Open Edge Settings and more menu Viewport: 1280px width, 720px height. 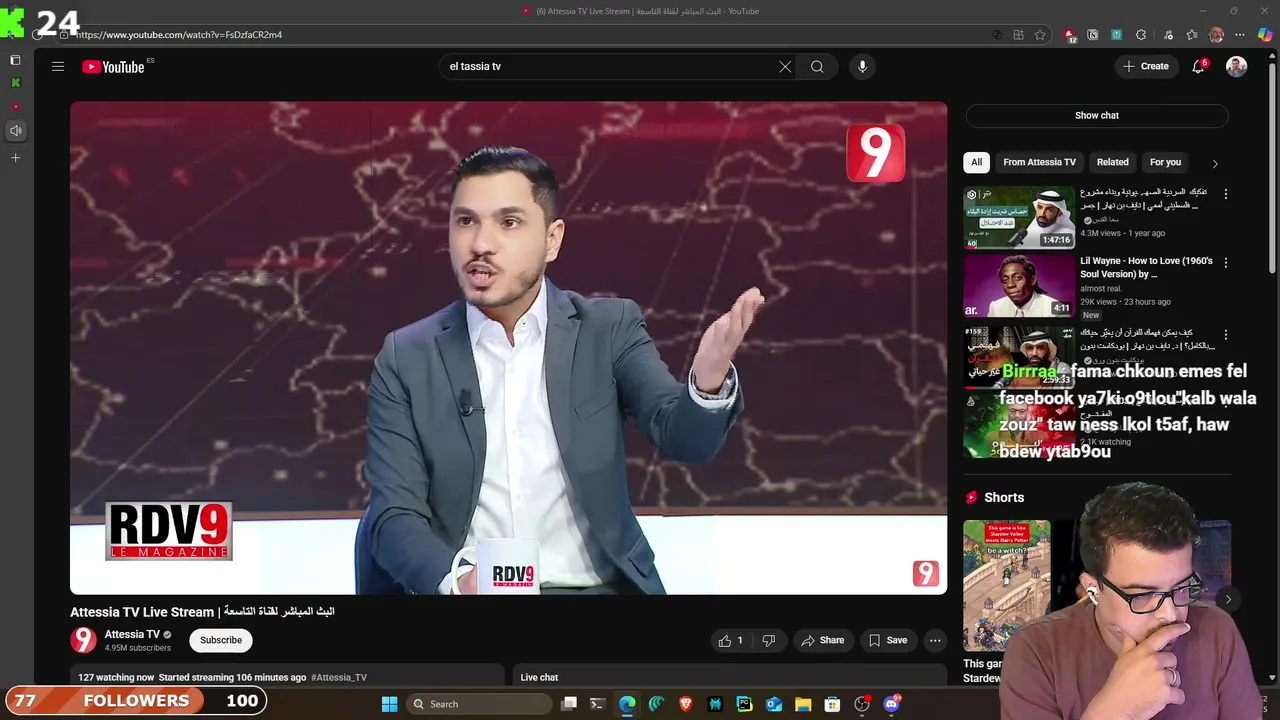(x=1240, y=35)
